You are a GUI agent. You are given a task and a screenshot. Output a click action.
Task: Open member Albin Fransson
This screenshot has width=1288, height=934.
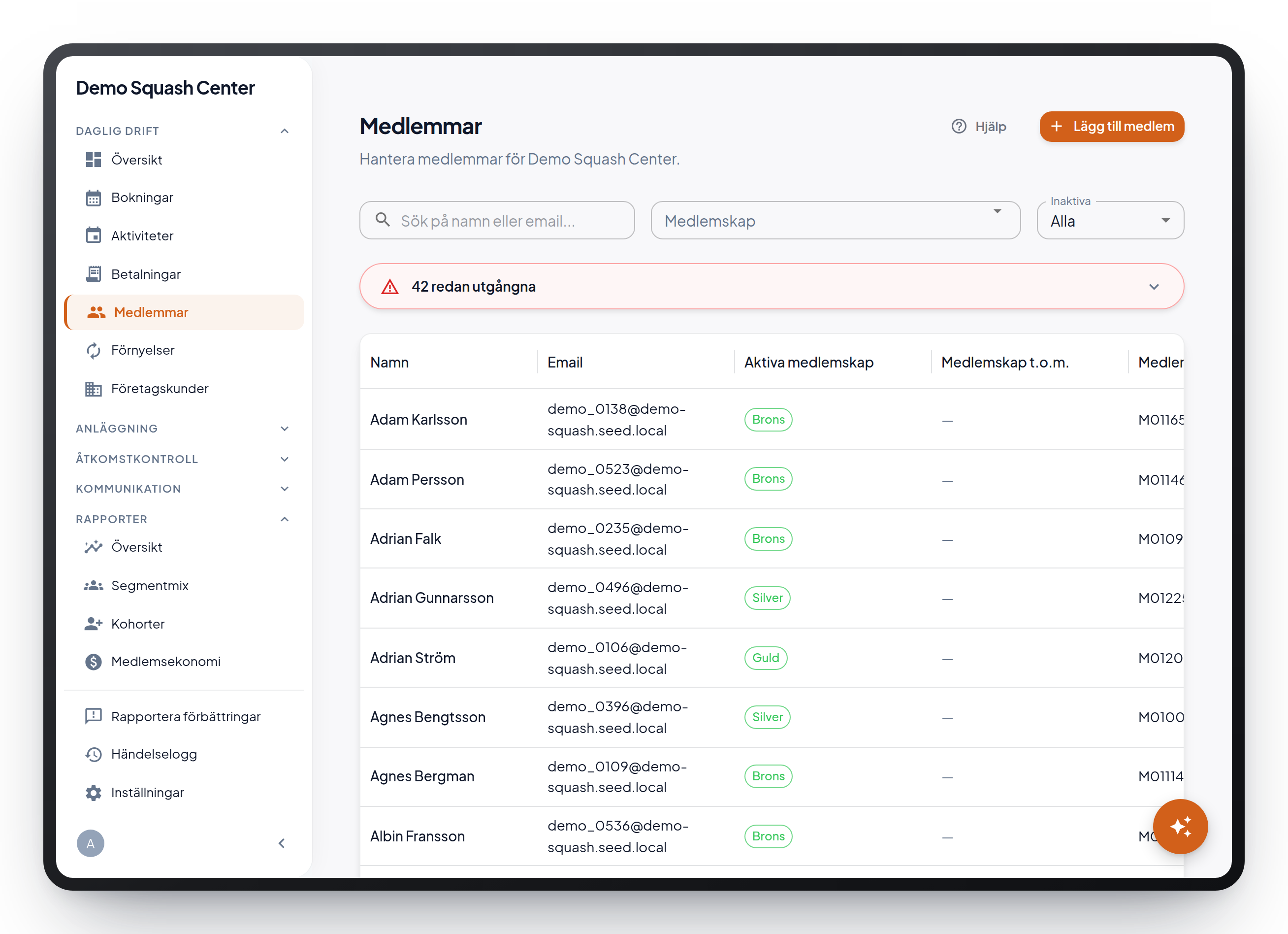click(418, 836)
